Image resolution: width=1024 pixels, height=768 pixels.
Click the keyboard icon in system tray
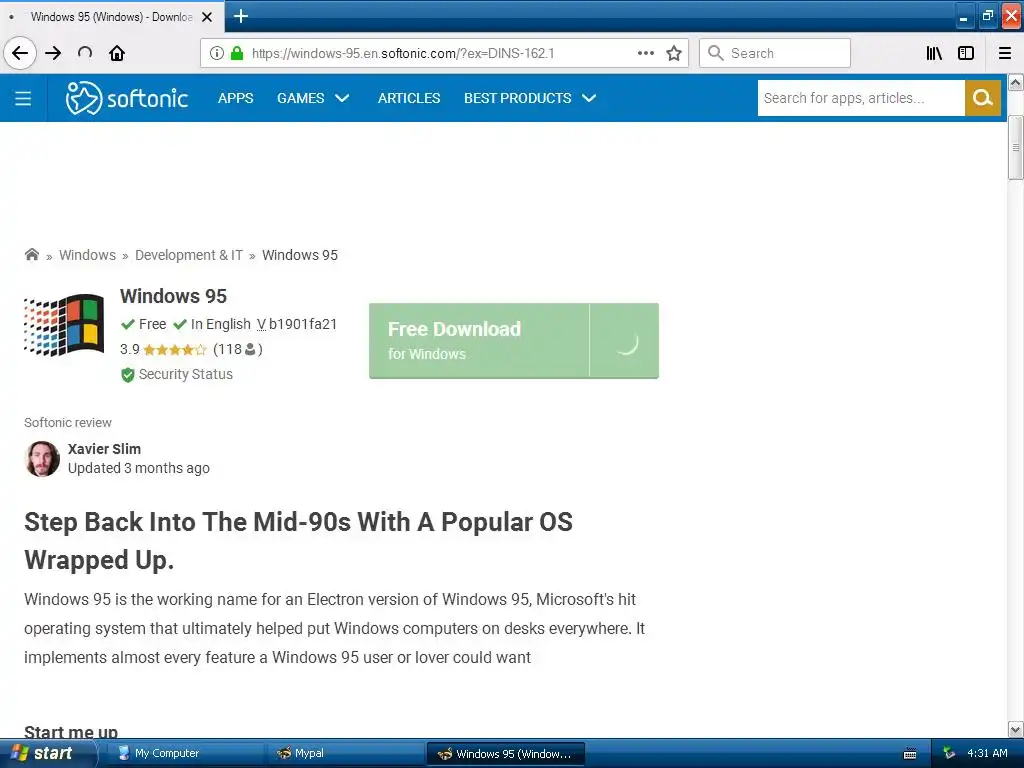[910, 754]
